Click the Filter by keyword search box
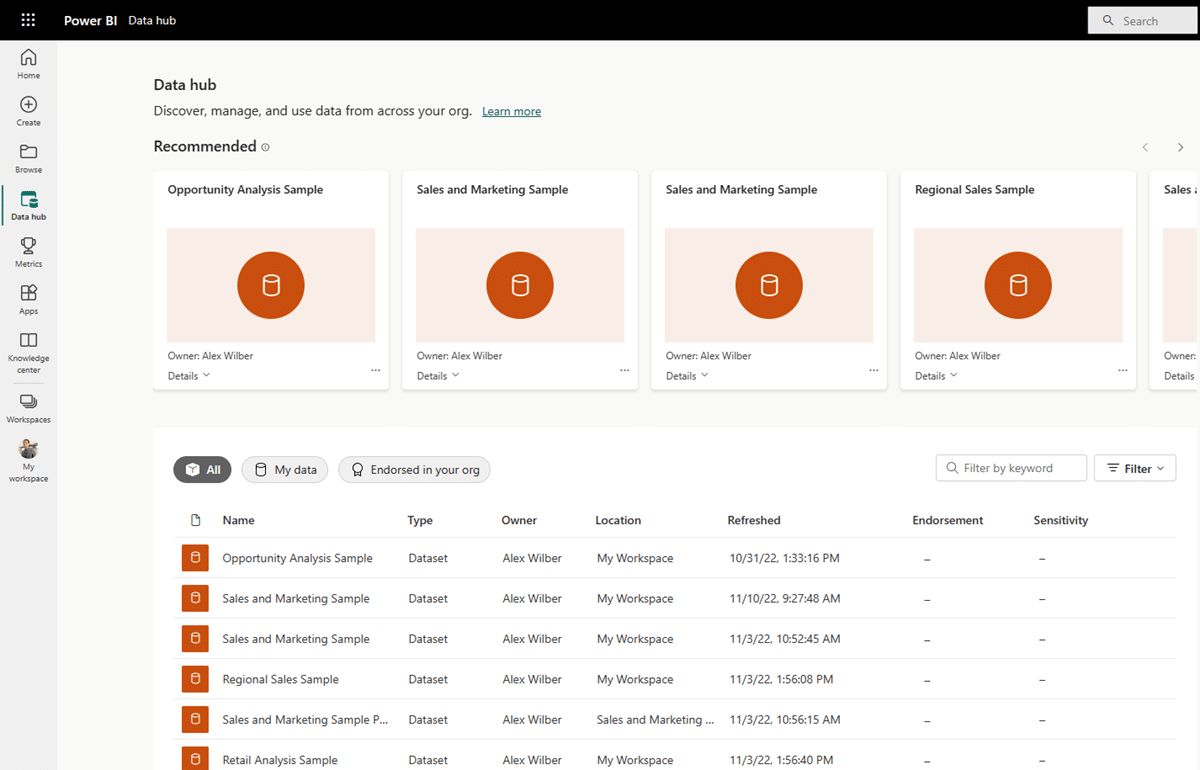1200x770 pixels. [1010, 467]
